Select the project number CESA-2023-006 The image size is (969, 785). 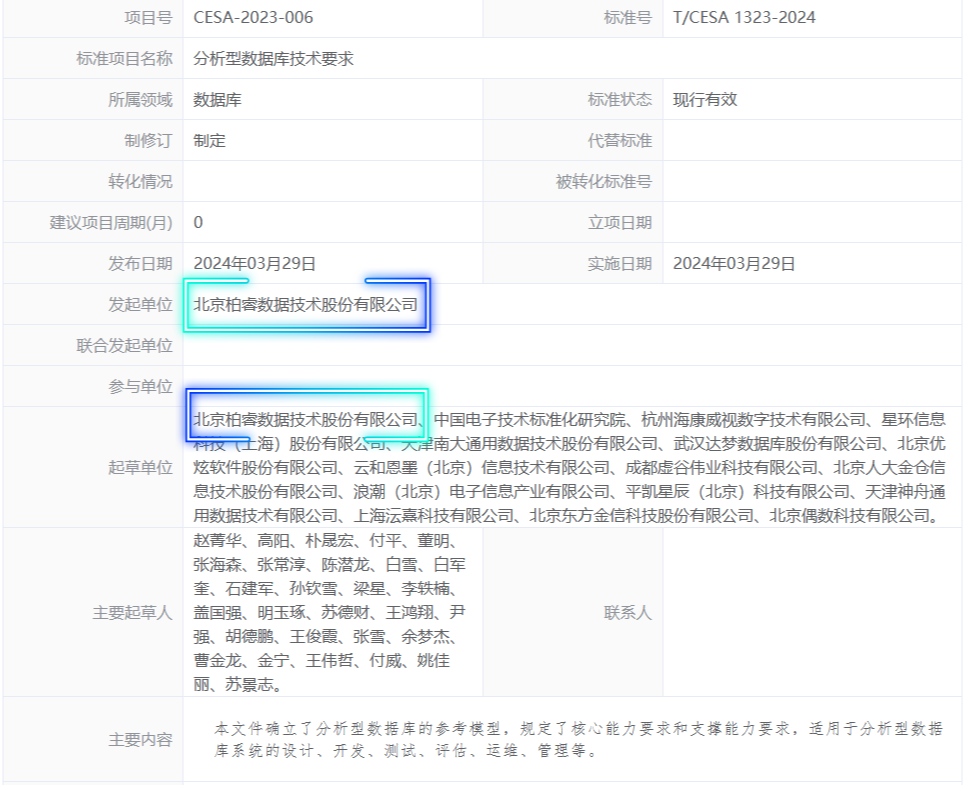pyautogui.click(x=253, y=17)
